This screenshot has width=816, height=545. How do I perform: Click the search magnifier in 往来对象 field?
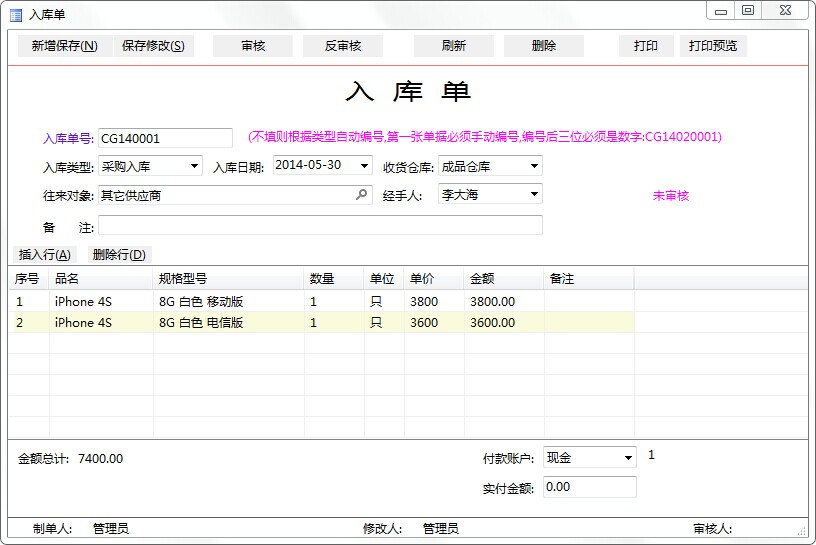(361, 195)
